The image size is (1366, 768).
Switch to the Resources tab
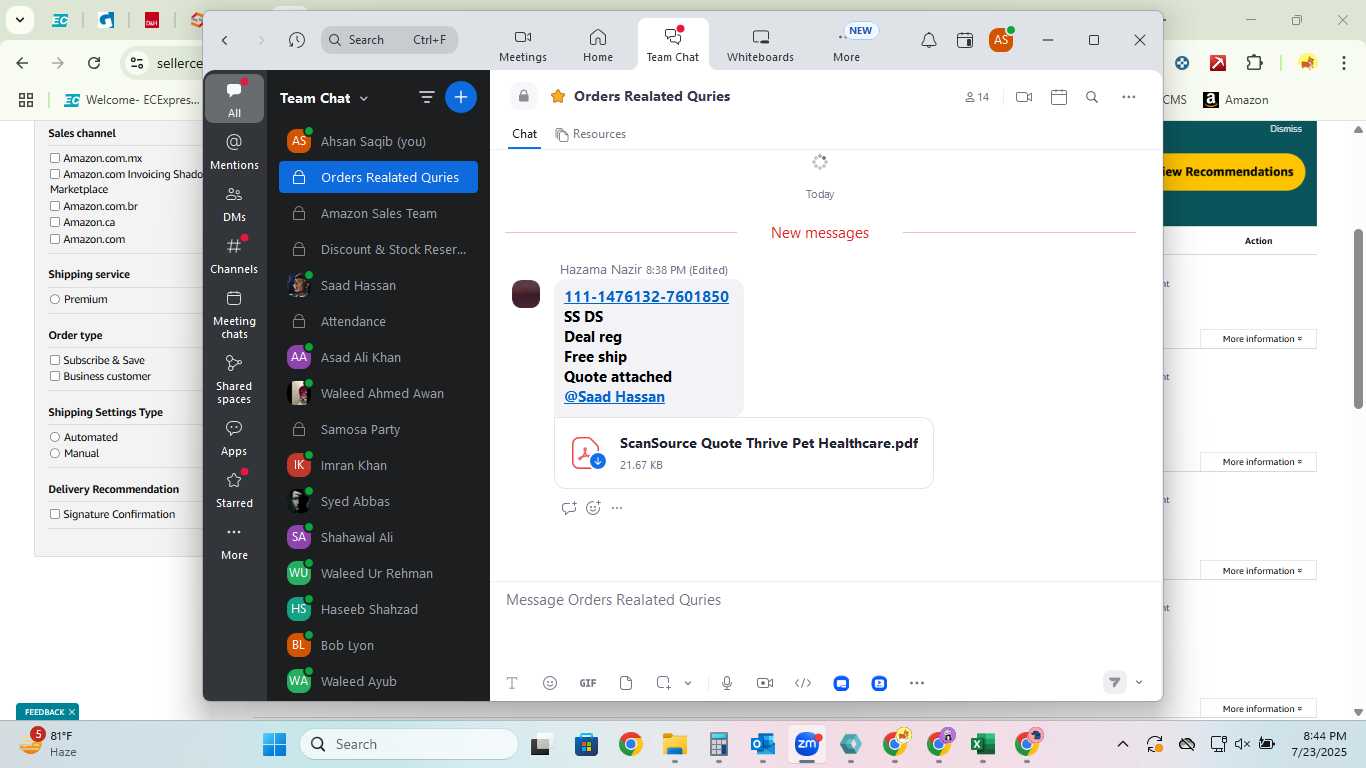[x=590, y=134]
